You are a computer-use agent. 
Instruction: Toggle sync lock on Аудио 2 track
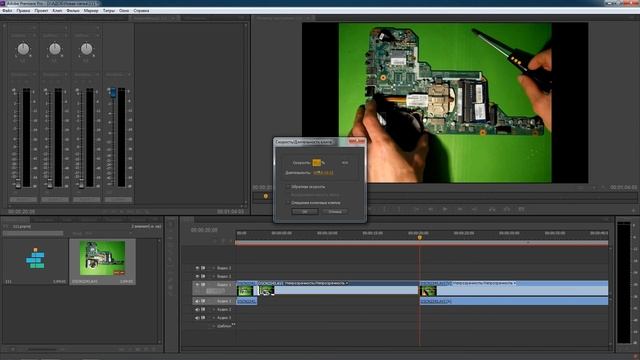tap(203, 309)
